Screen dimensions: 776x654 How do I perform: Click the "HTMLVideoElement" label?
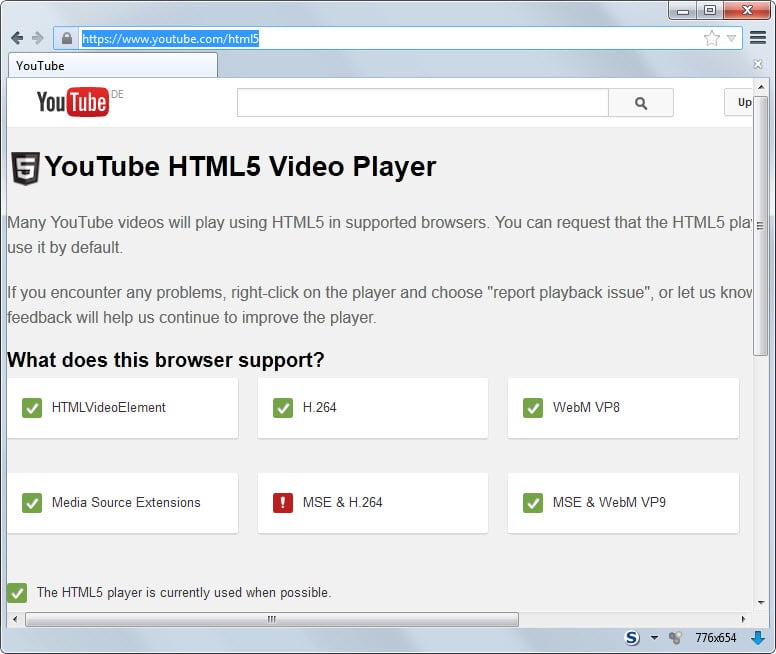click(x=108, y=407)
